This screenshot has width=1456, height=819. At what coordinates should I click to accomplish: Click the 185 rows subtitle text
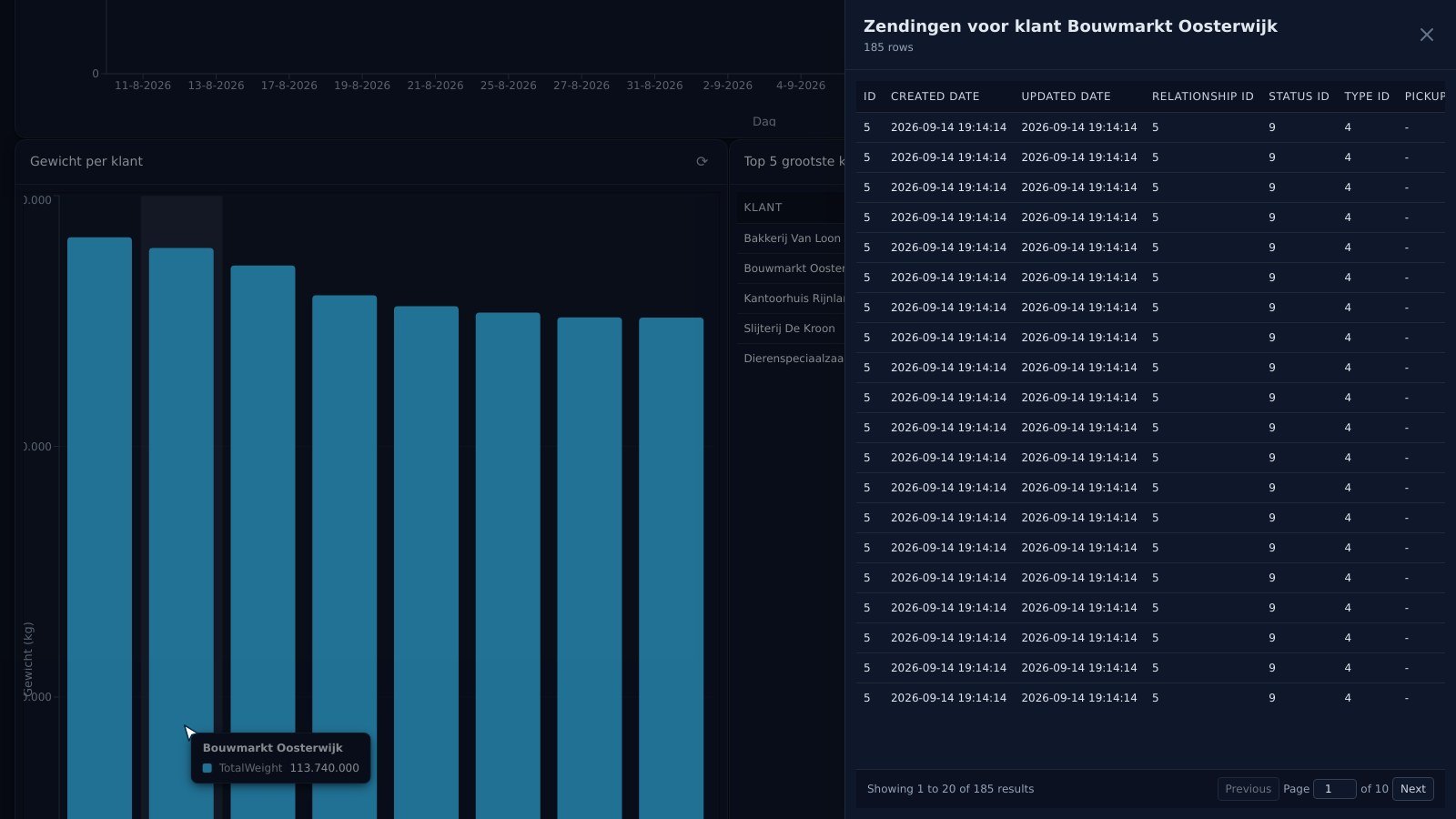888,47
